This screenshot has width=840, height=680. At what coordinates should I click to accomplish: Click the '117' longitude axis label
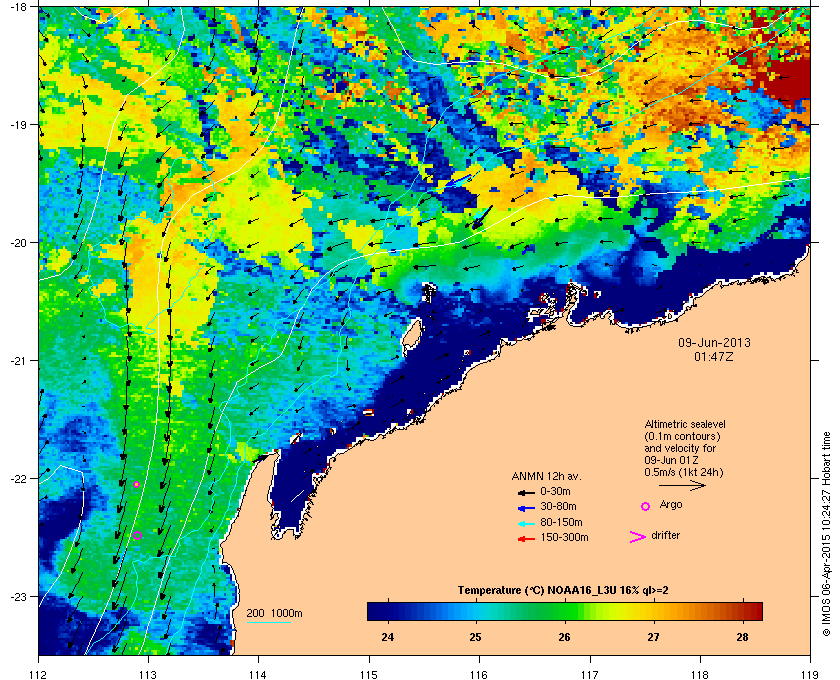click(x=590, y=675)
